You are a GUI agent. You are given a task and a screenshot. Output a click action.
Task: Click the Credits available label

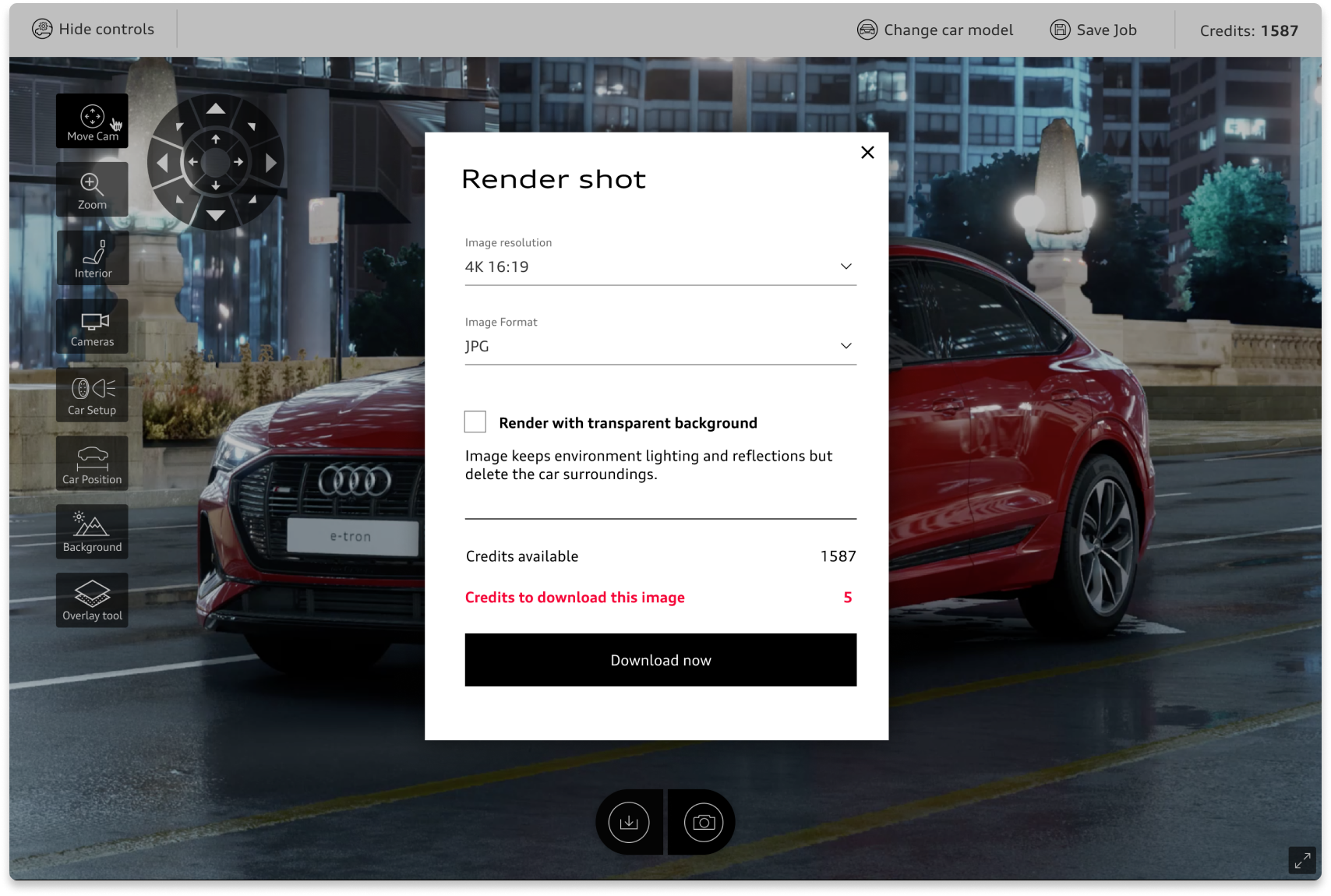522,556
